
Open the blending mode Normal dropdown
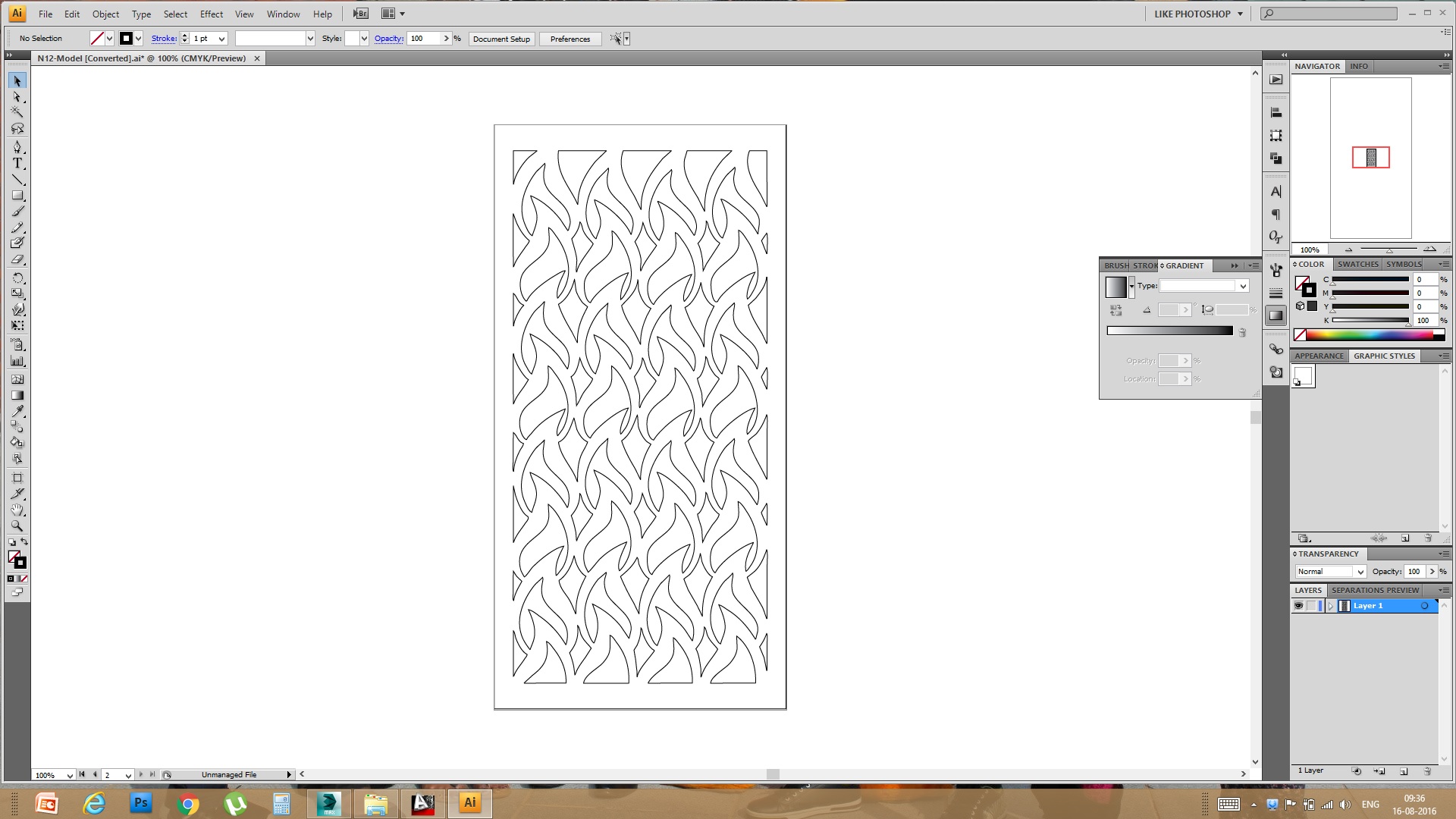point(1360,572)
